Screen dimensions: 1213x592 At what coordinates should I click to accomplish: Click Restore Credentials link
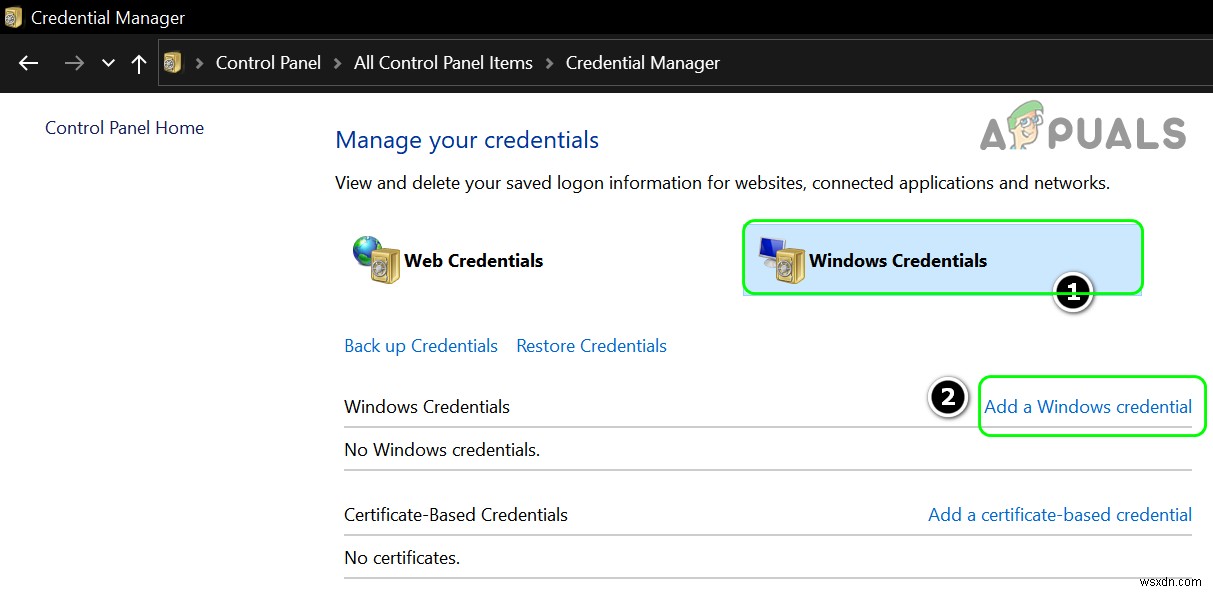pyautogui.click(x=591, y=346)
